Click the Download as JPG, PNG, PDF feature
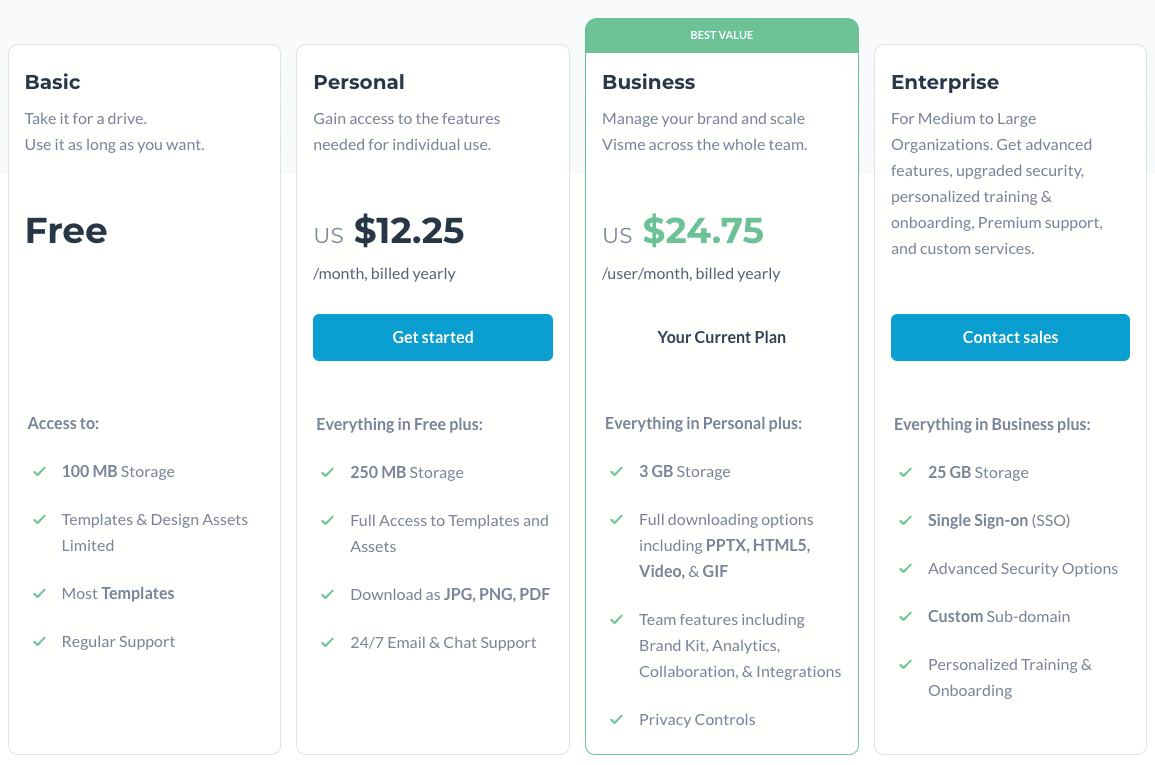The image size is (1155, 765). tap(450, 594)
